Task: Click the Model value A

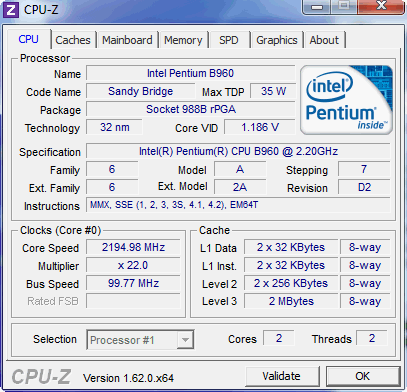Action: [240, 169]
